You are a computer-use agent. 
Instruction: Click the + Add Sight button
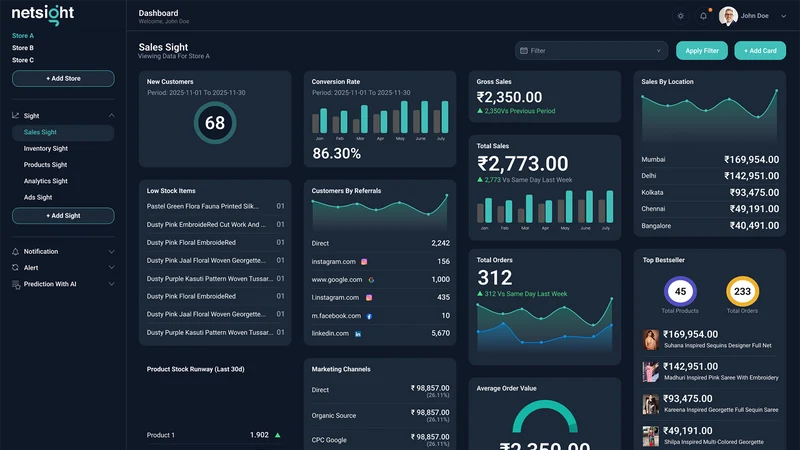63,216
